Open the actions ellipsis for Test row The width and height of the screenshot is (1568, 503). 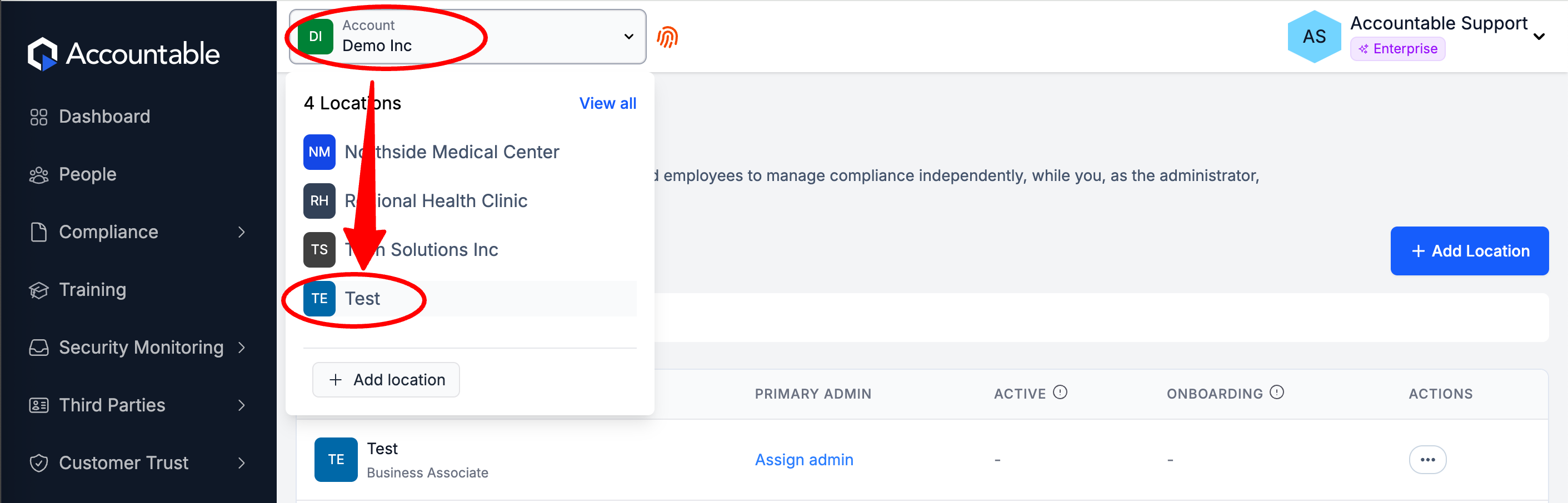1427,459
